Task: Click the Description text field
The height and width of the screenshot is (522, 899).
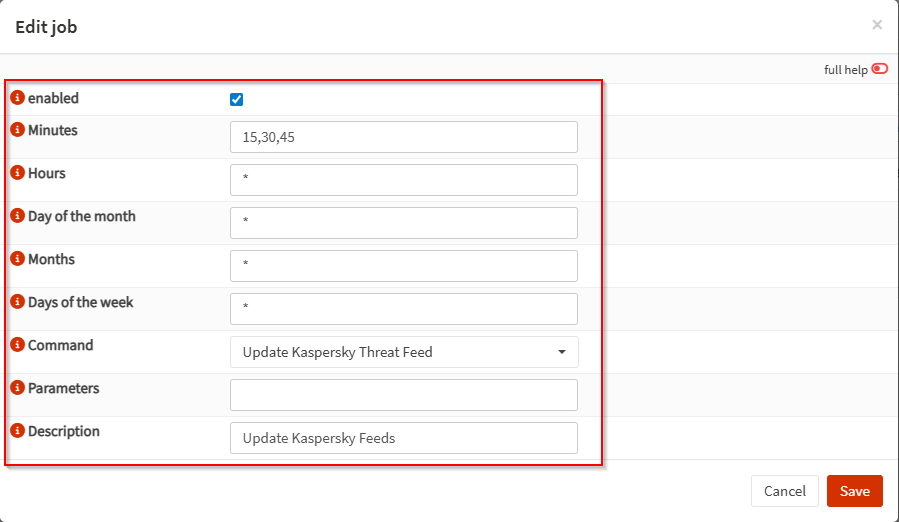Action: [404, 438]
